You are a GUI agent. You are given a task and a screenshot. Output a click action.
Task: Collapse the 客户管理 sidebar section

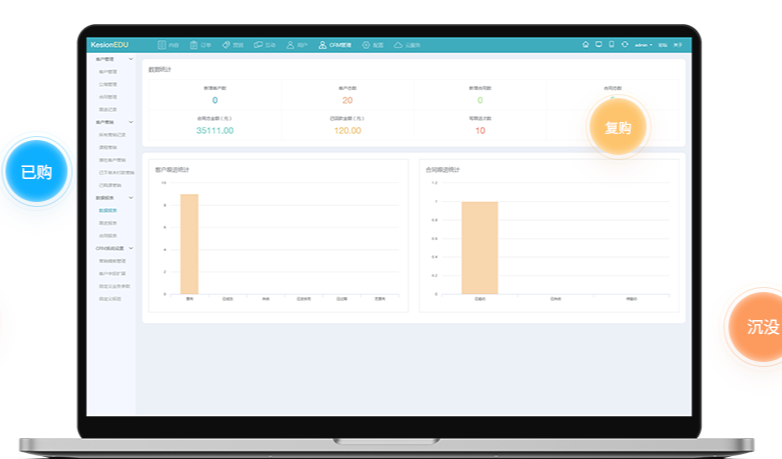tap(130, 60)
